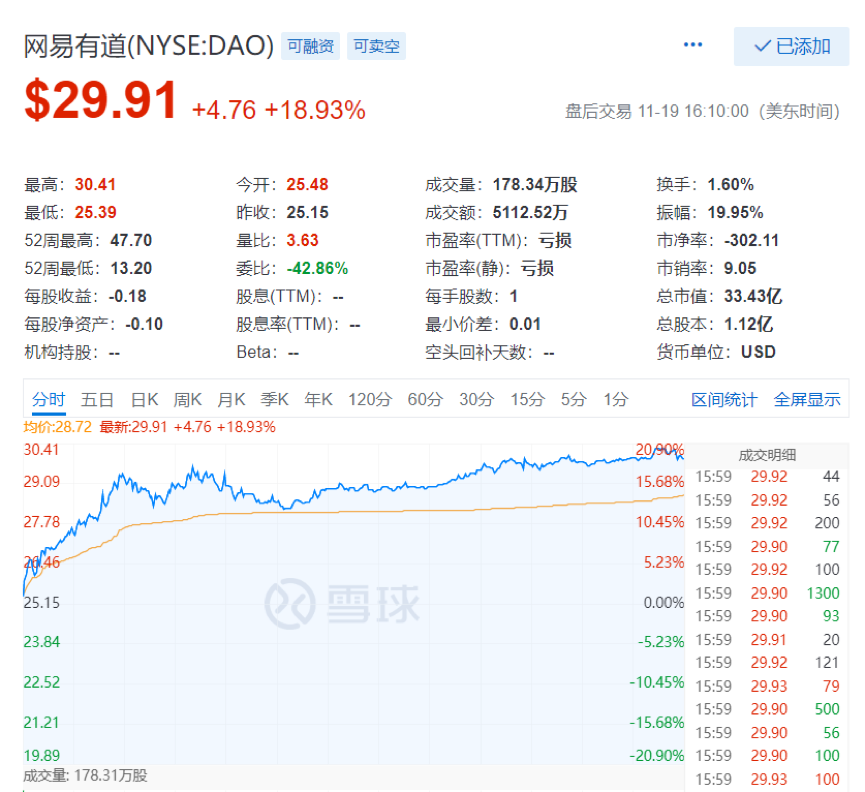
Task: Click the 最小价差 value 0.01
Action: 525,324
